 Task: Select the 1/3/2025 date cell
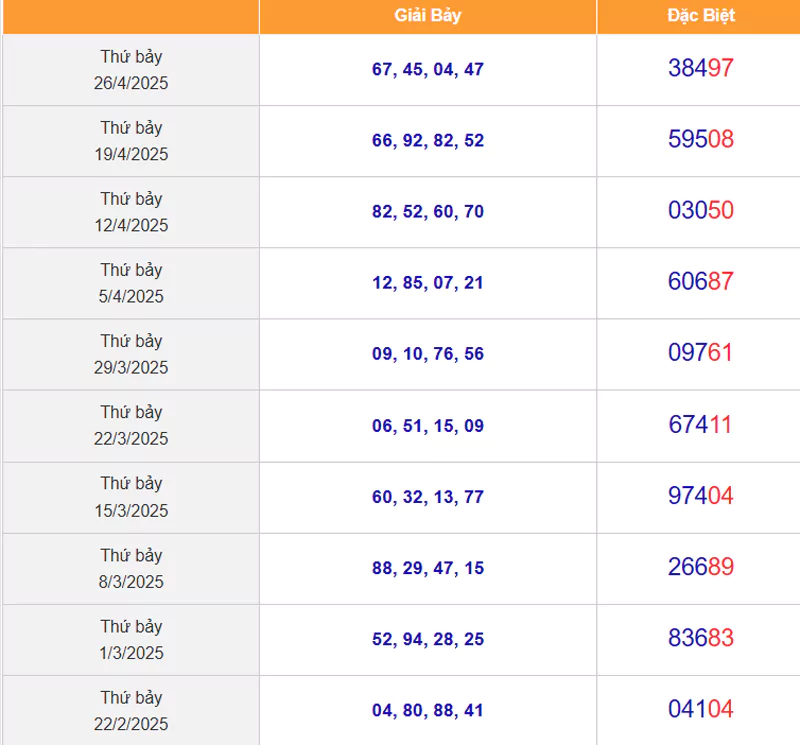coord(131,640)
